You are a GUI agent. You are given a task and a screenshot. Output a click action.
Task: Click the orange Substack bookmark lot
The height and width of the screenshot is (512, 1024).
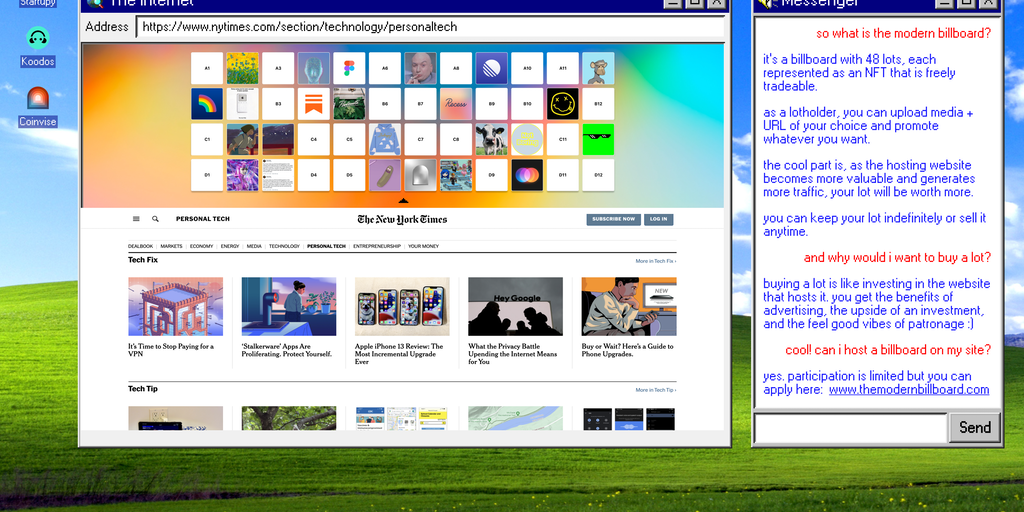[x=313, y=104]
